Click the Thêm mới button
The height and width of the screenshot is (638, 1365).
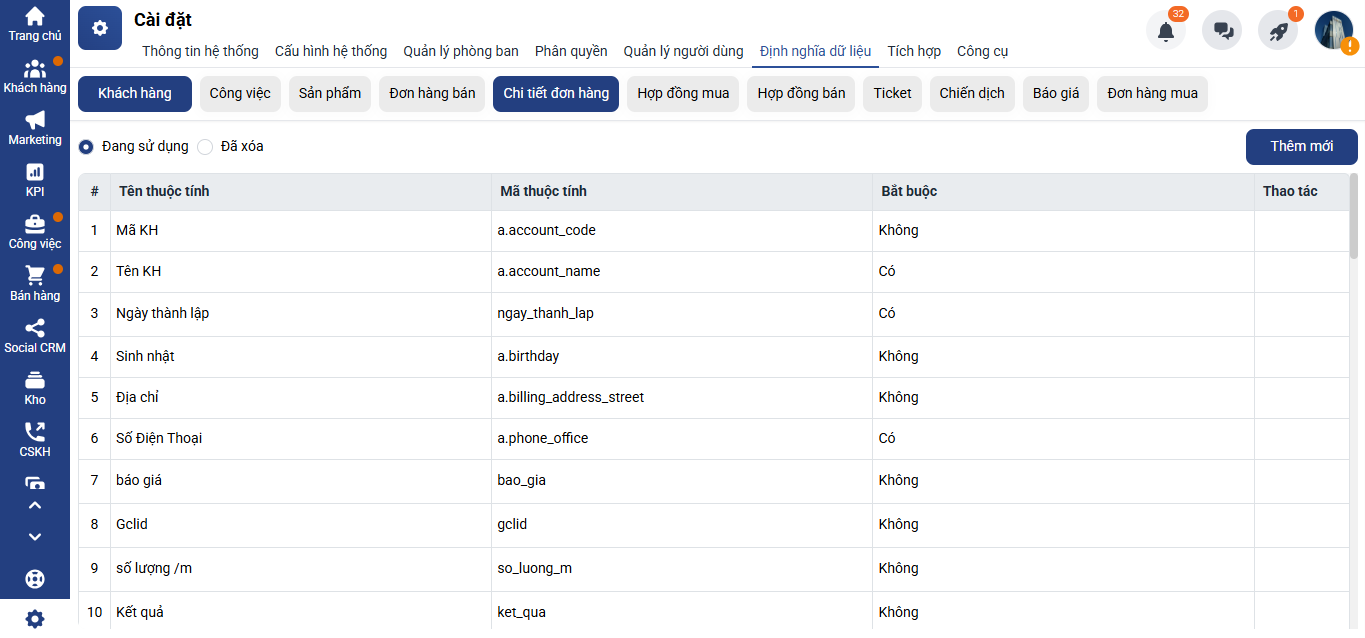pos(1301,146)
